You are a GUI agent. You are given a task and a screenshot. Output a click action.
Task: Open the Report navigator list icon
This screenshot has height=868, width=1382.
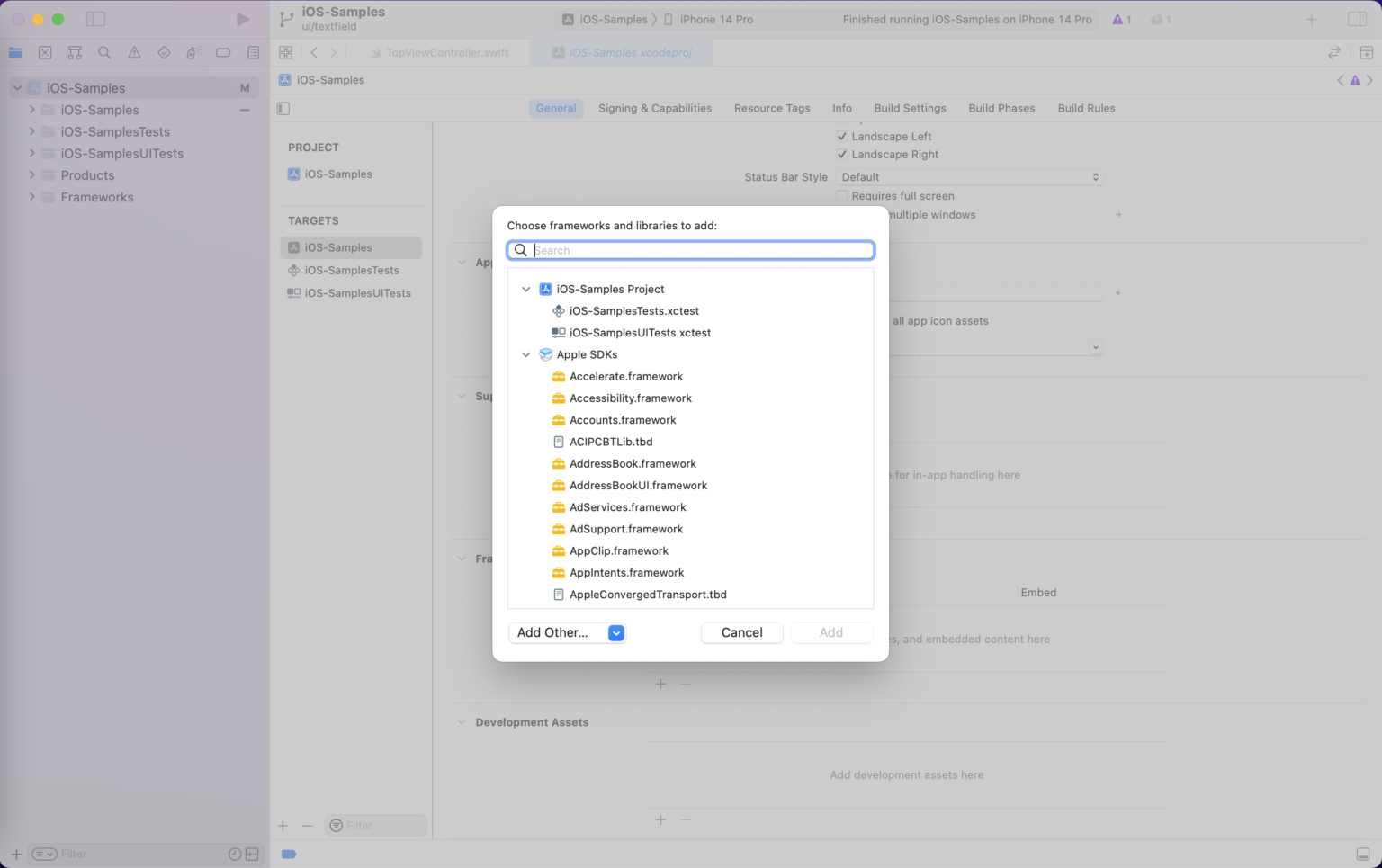(253, 52)
